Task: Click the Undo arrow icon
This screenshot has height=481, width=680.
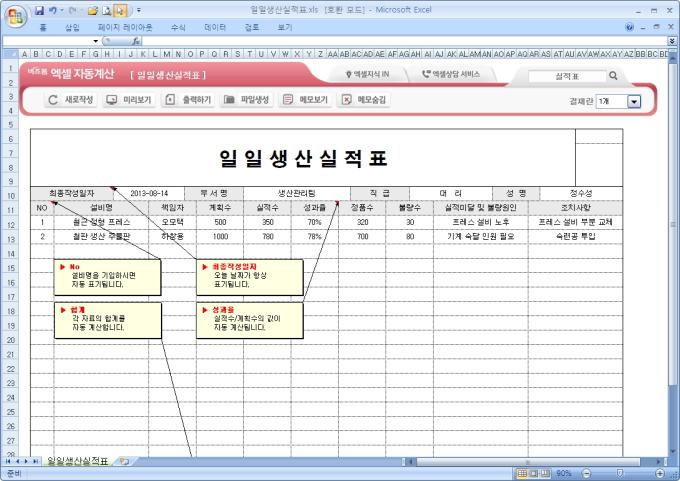Action: pos(52,10)
